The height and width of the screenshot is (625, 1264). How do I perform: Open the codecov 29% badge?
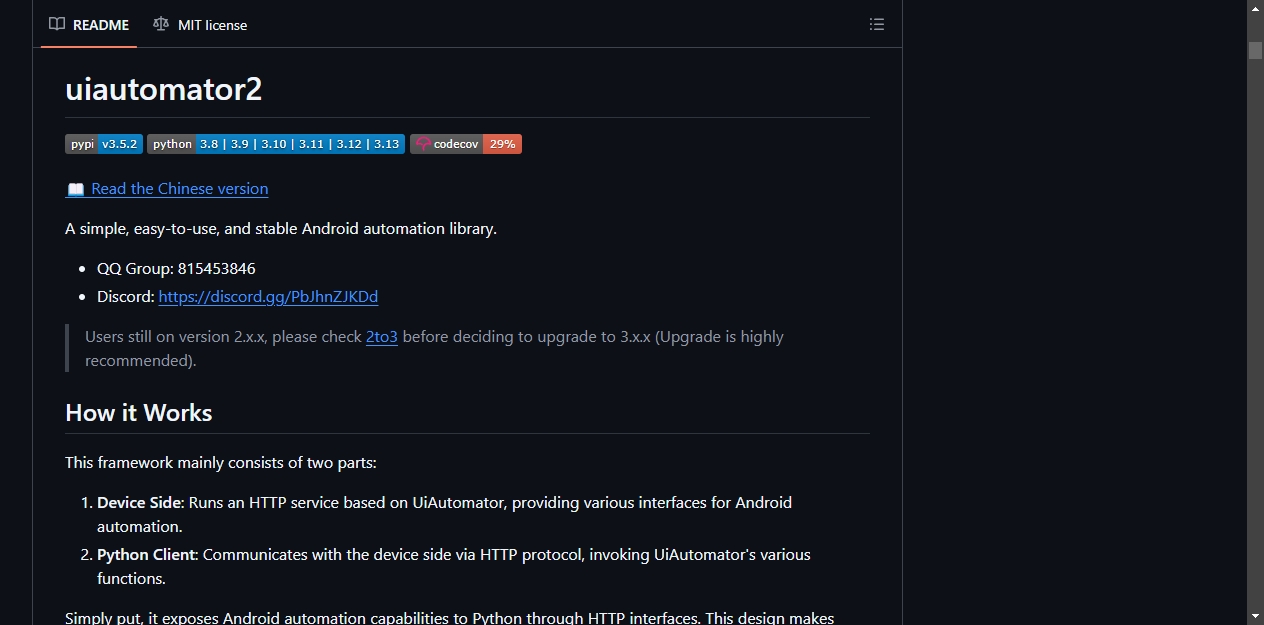(x=466, y=144)
